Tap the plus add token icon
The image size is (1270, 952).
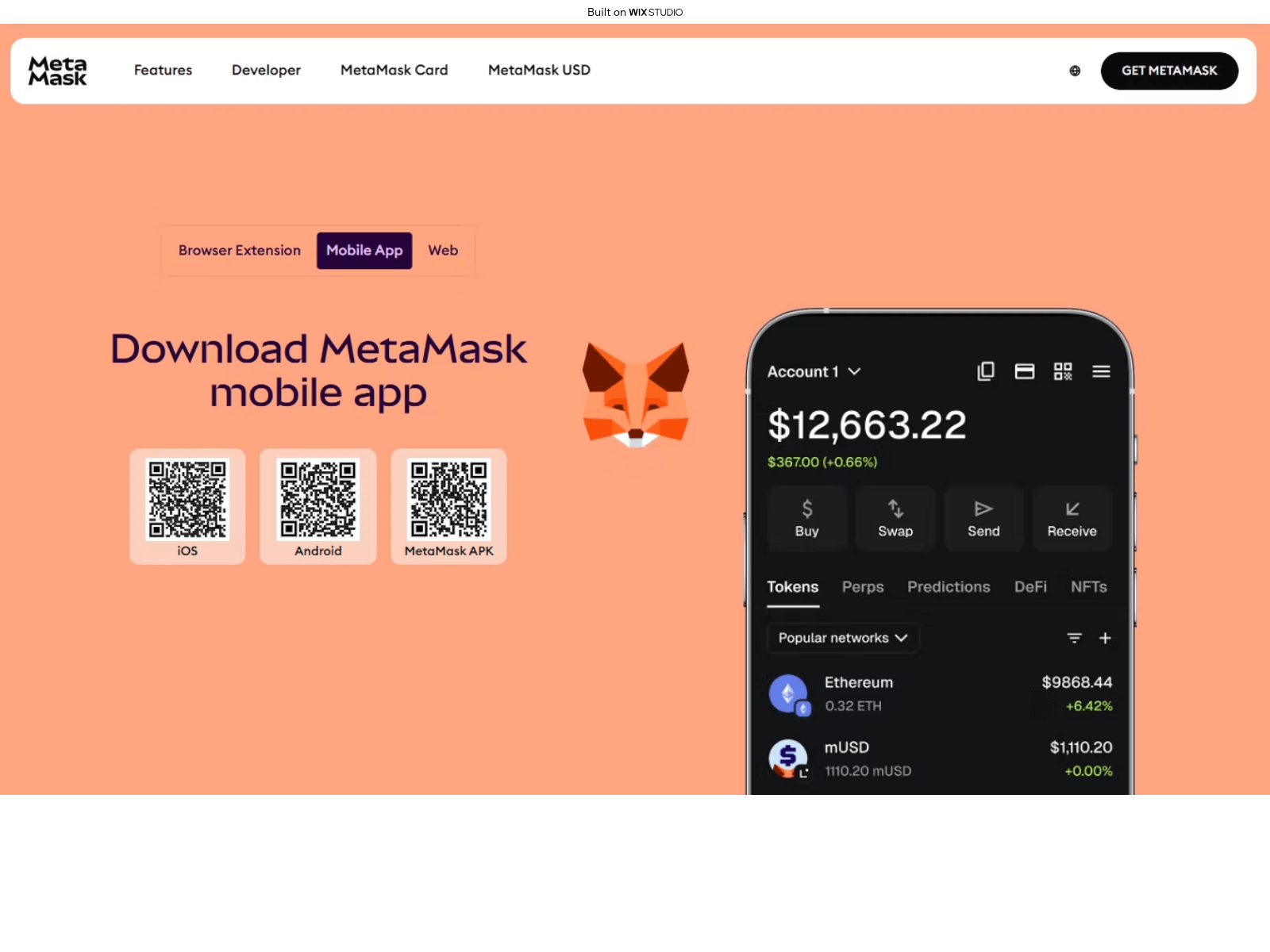pyautogui.click(x=1105, y=638)
